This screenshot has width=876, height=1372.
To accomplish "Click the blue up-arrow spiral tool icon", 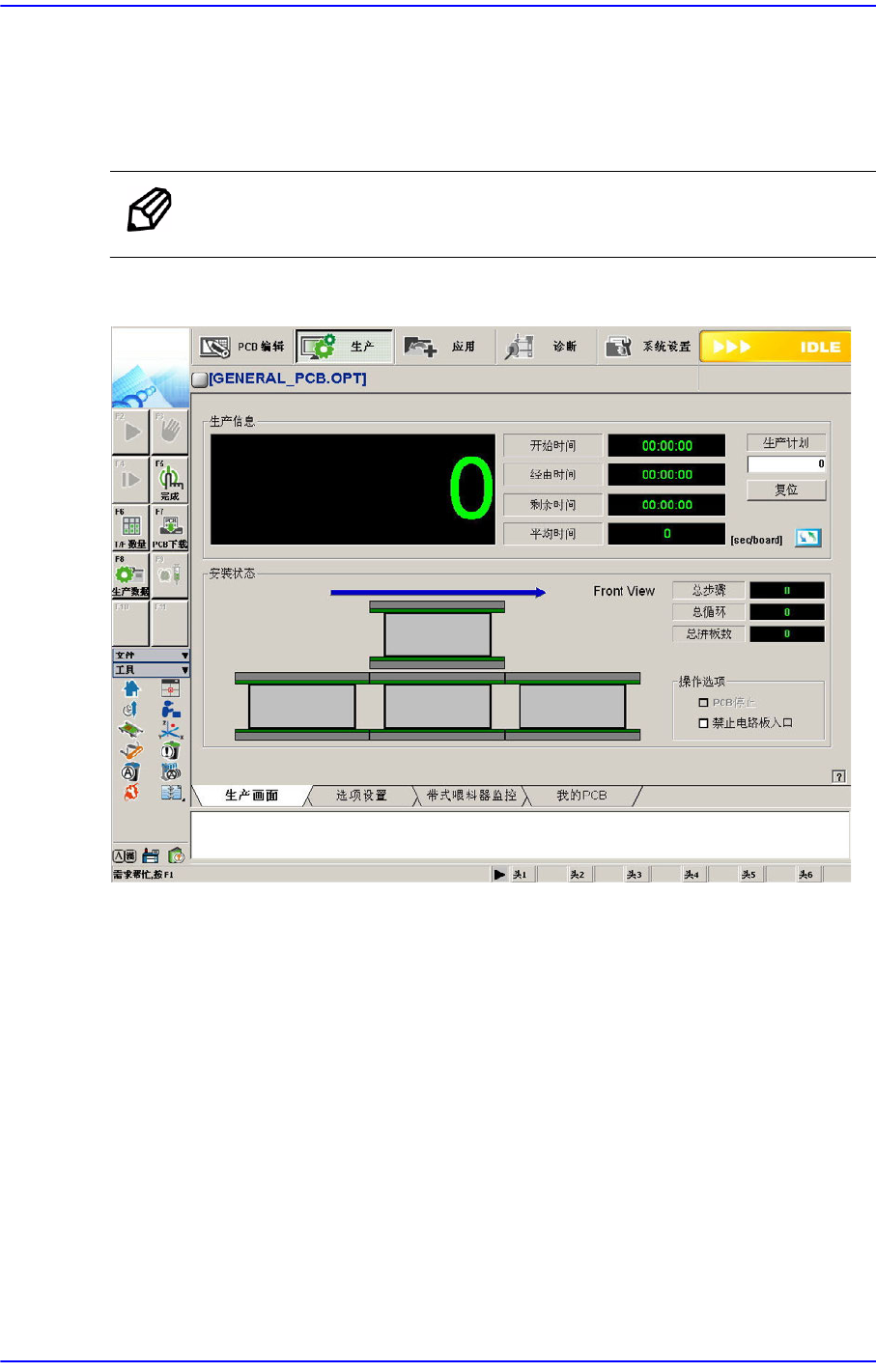I will coord(131,710).
